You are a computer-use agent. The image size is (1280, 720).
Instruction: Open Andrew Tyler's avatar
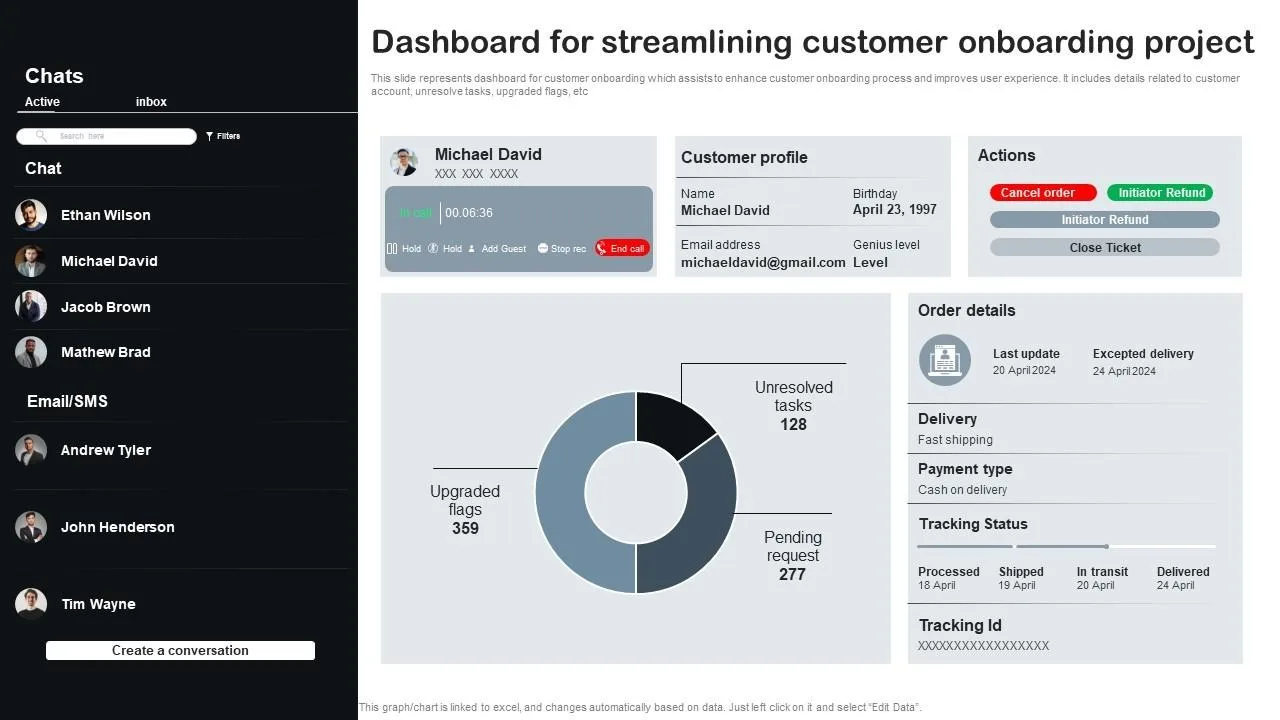pos(31,450)
